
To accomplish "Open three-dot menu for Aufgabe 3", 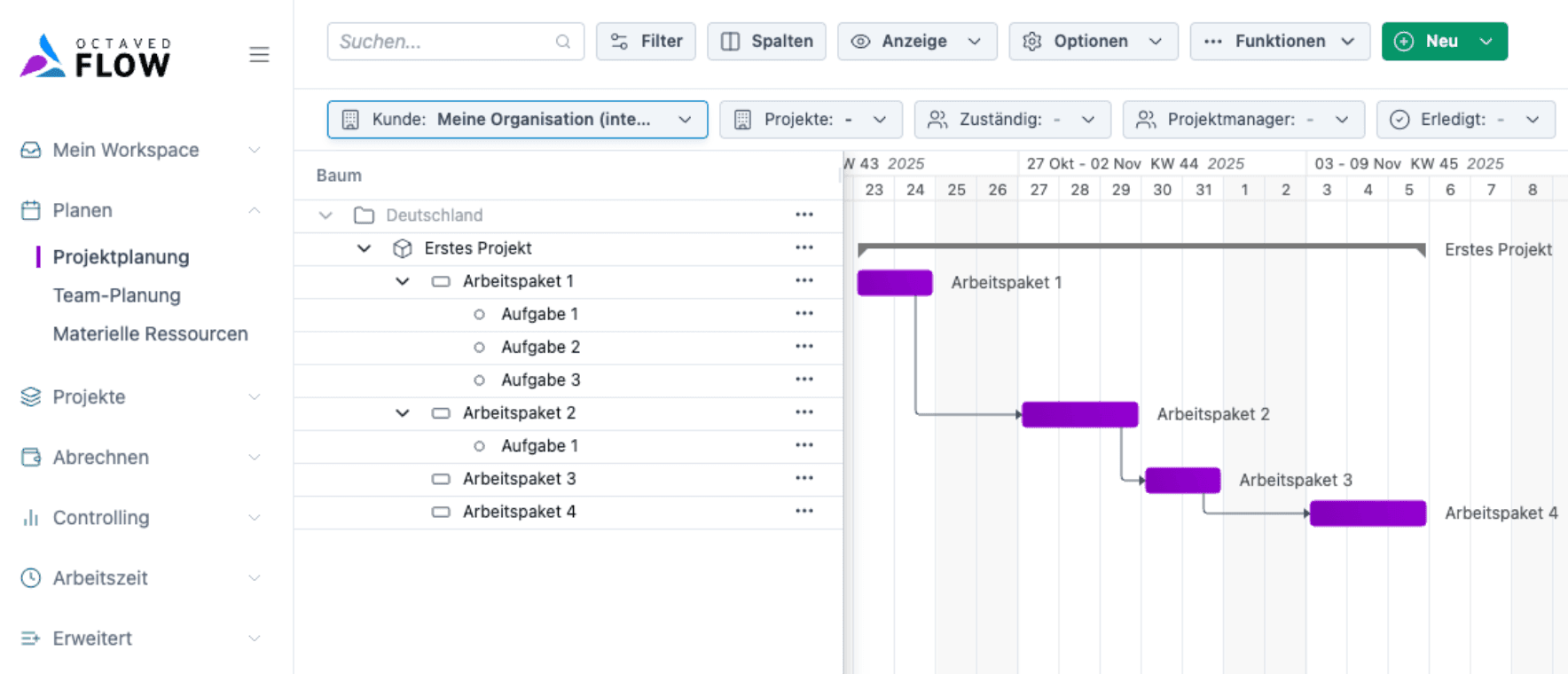I will point(804,379).
